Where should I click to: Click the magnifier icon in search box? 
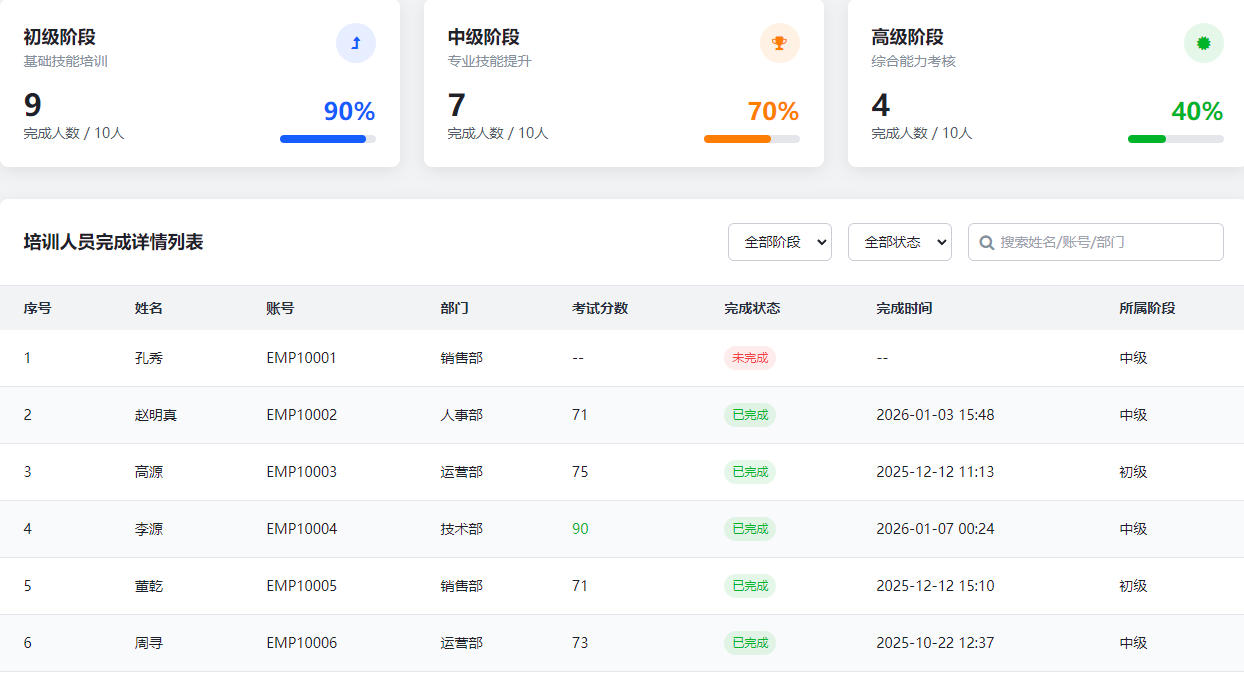point(987,242)
